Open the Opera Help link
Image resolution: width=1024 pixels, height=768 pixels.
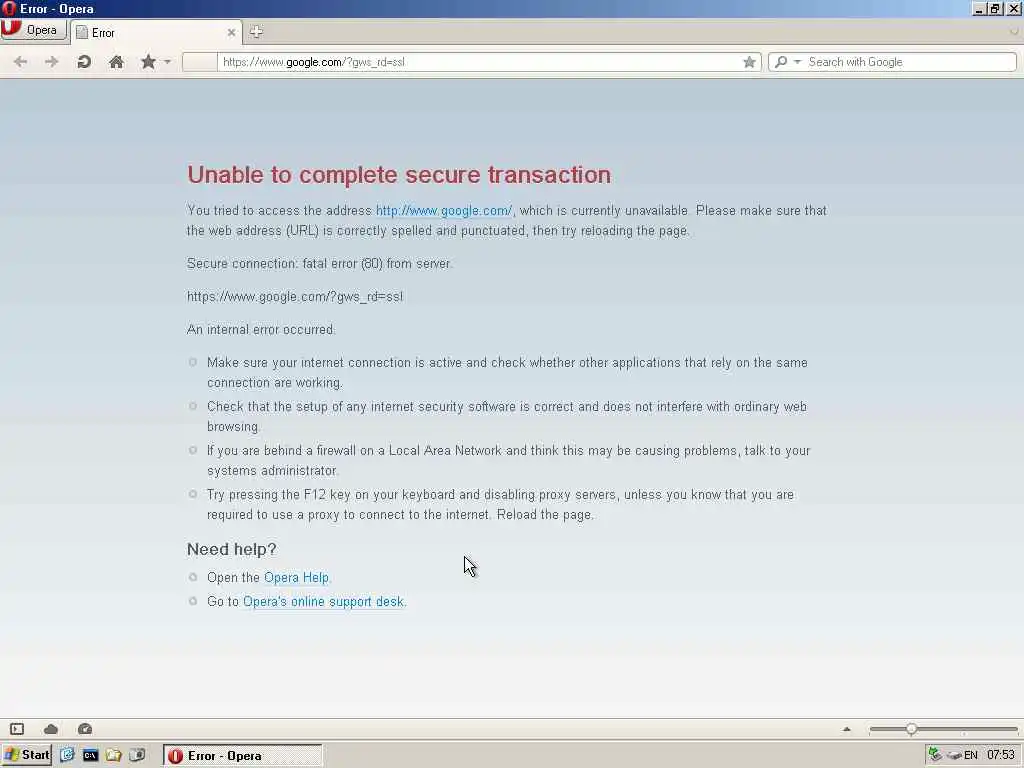296,578
